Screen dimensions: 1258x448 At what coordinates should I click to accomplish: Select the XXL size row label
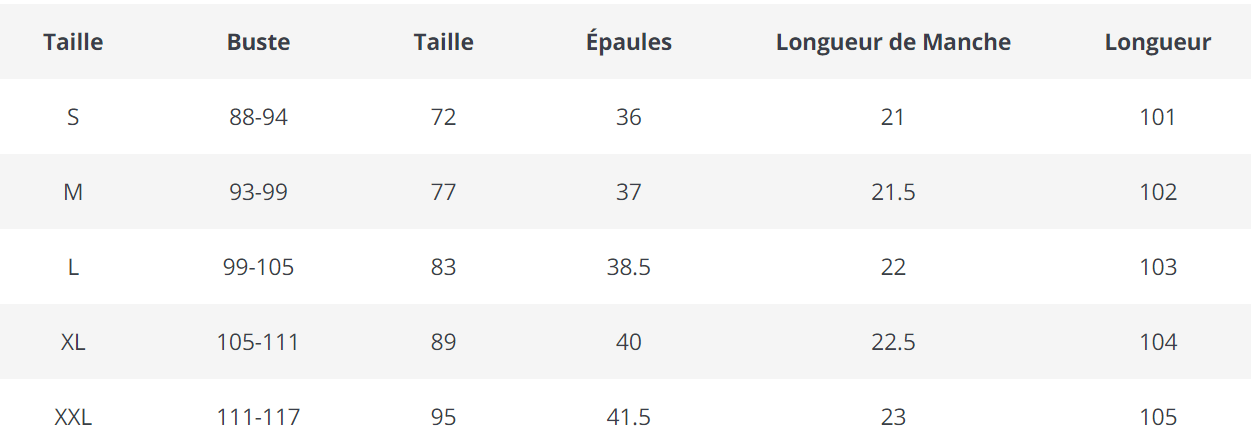coord(73,417)
